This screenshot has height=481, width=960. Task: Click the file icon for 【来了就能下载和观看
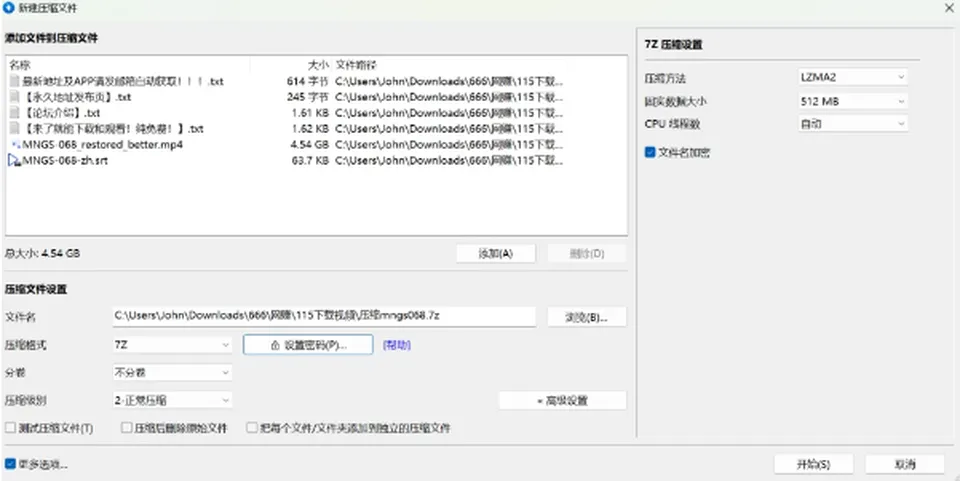point(15,129)
